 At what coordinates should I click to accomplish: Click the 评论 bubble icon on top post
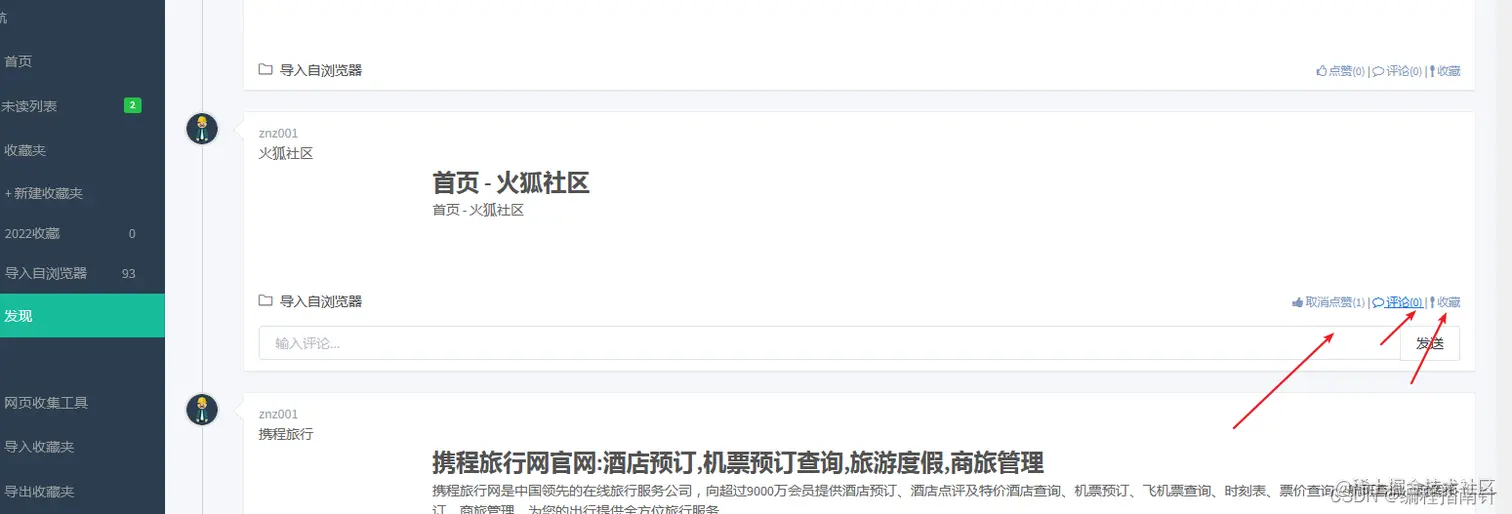tap(1378, 71)
